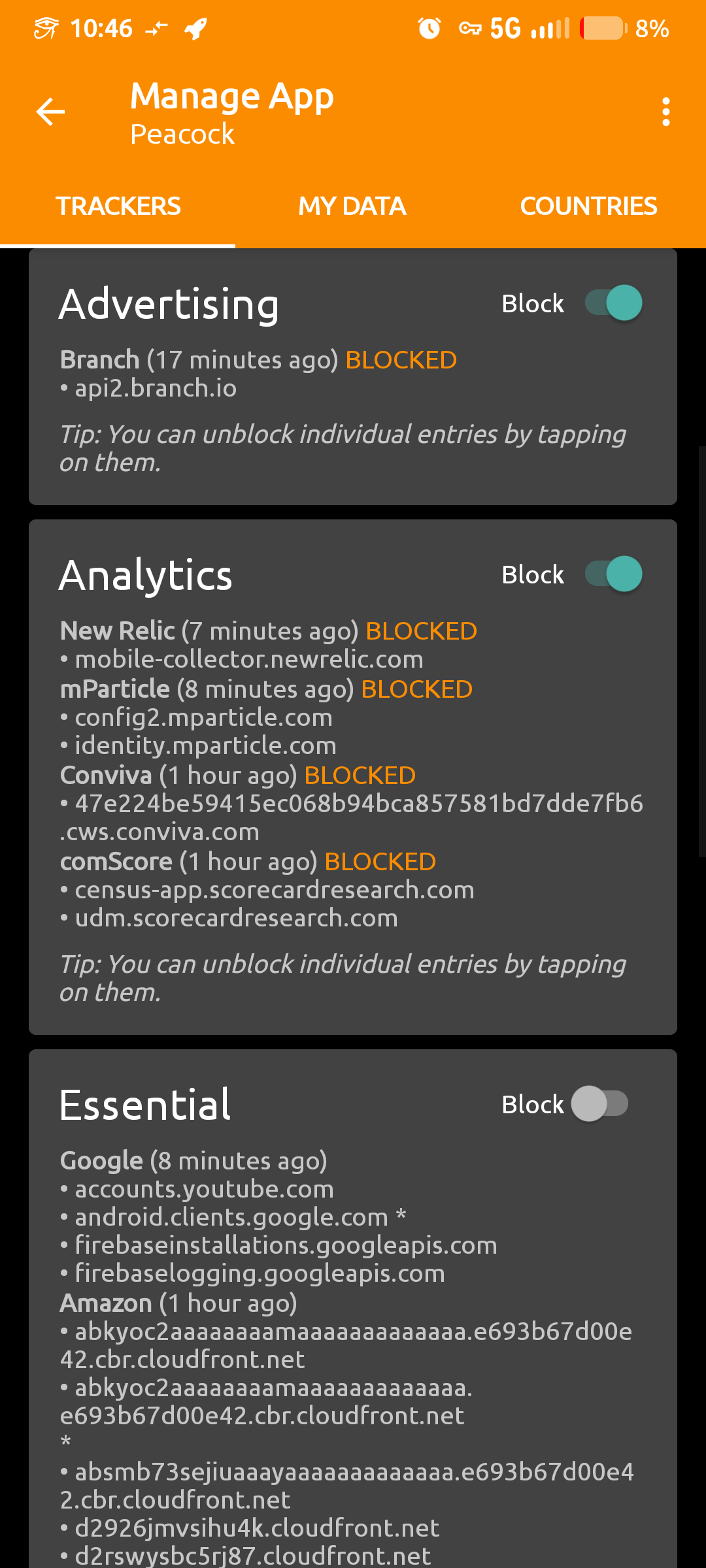Viewport: 706px width, 1568px height.
Task: Open the three-dot overflow menu
Action: click(x=665, y=112)
